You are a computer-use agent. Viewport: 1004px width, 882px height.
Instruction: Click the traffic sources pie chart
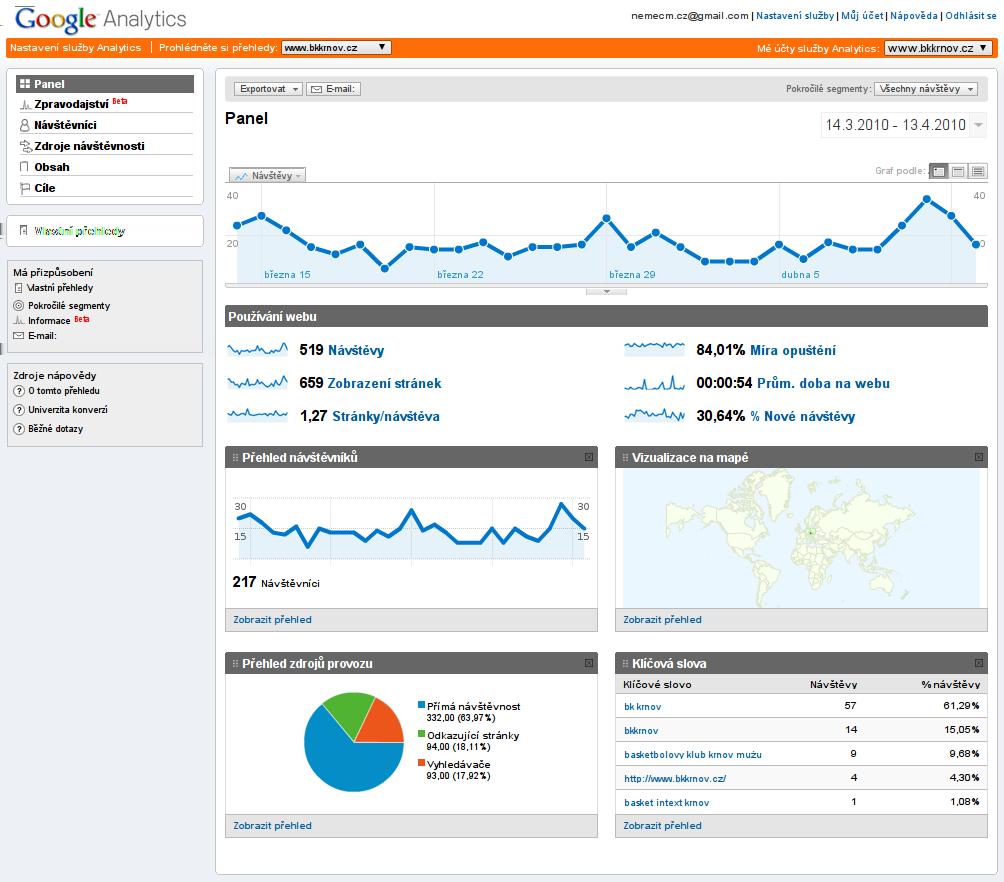354,742
